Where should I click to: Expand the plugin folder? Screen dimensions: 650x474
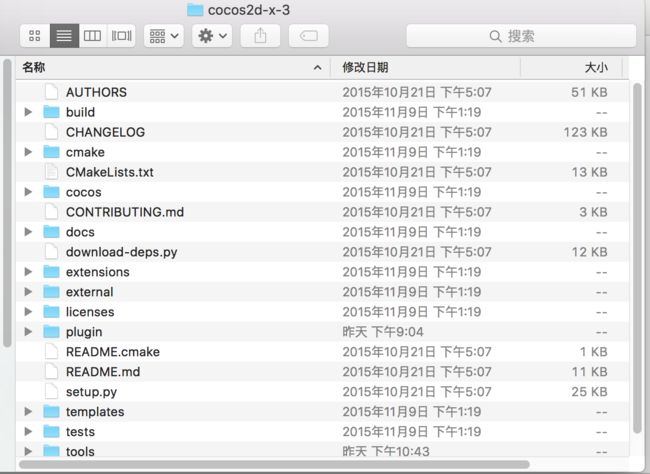click(28, 331)
